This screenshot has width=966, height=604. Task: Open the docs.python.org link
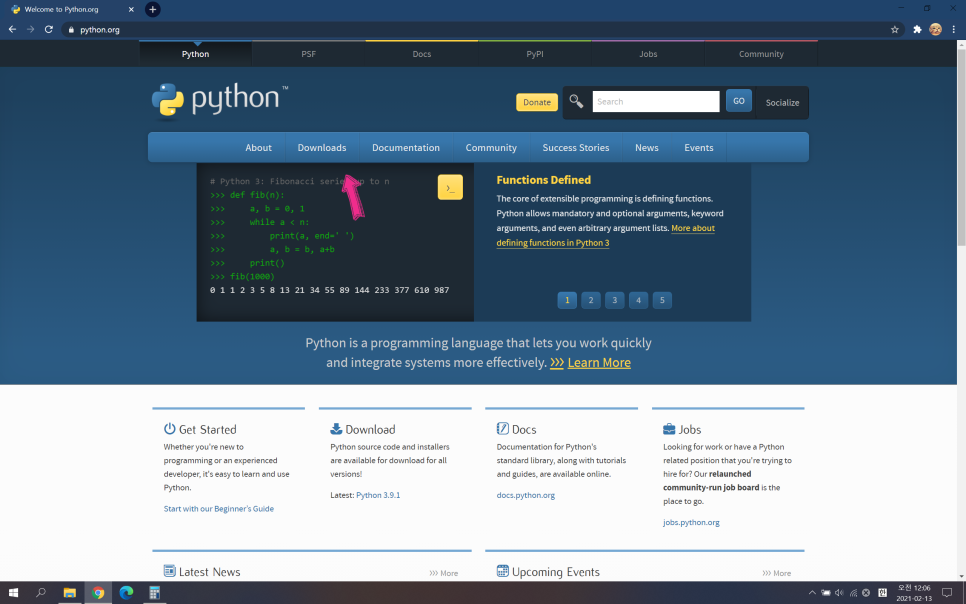[x=526, y=495]
